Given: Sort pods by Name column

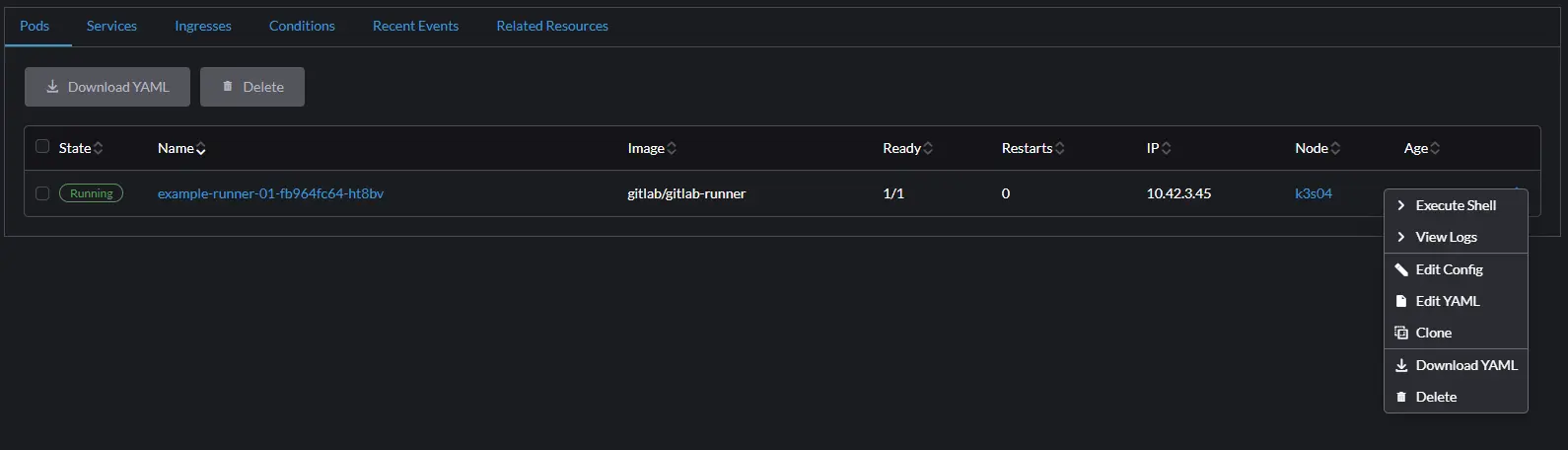Looking at the screenshot, I should (200, 148).
